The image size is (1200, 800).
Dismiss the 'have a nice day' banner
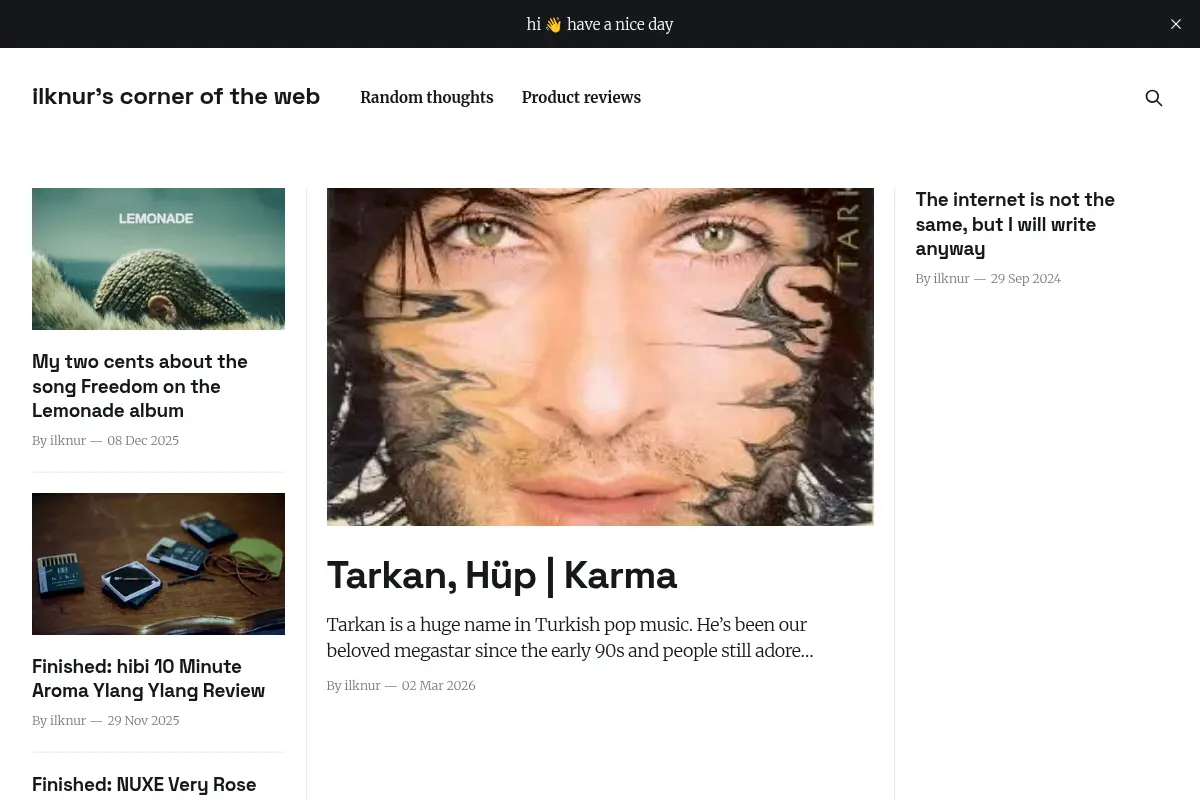pyautogui.click(x=1176, y=24)
